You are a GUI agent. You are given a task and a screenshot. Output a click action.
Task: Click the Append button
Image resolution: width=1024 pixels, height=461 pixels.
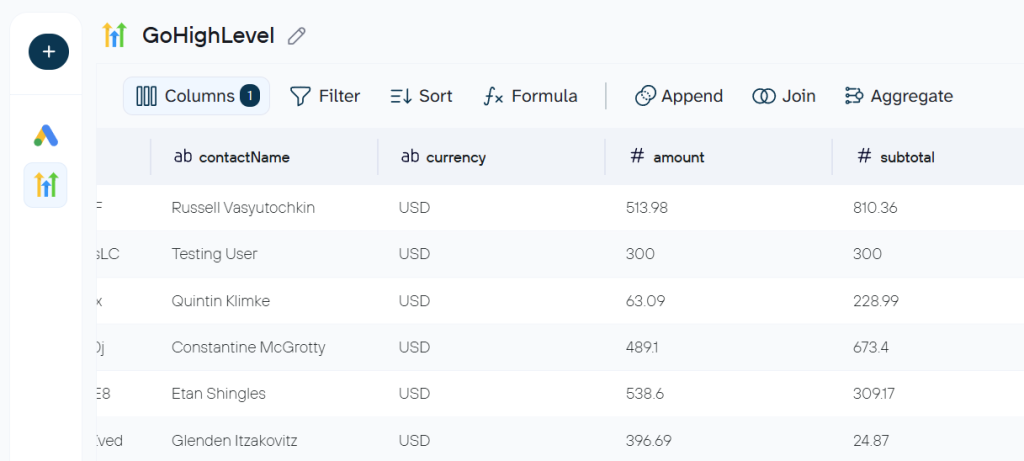679,96
